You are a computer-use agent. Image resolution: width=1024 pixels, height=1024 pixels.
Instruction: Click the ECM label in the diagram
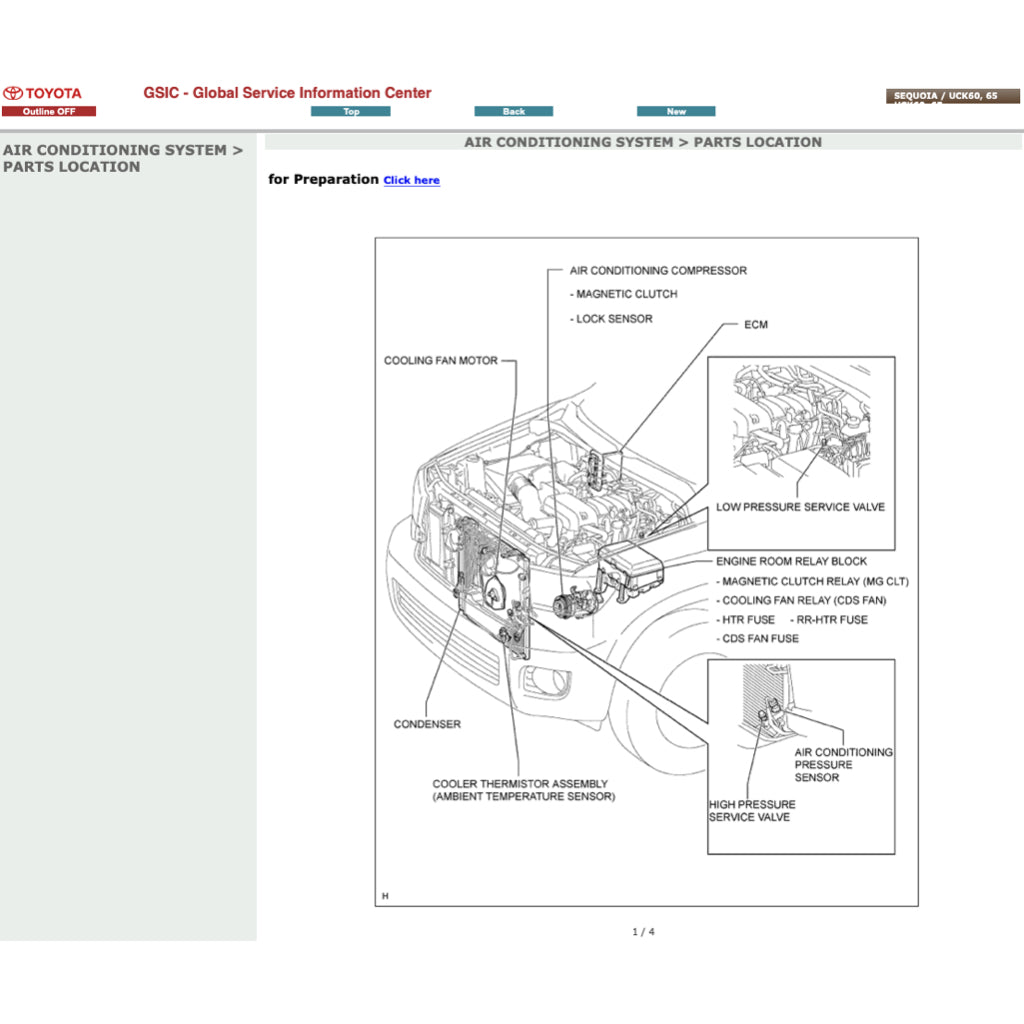[755, 324]
